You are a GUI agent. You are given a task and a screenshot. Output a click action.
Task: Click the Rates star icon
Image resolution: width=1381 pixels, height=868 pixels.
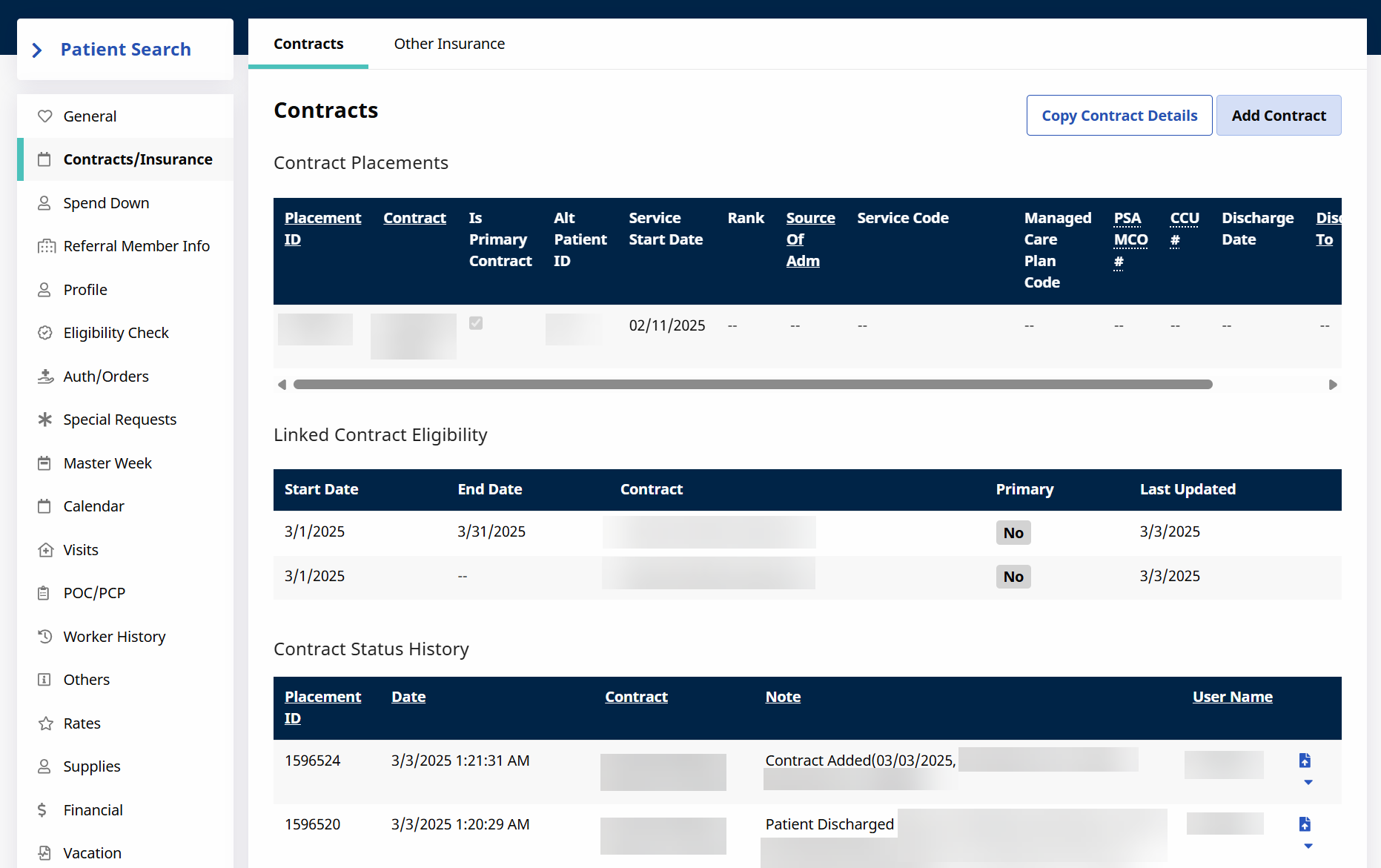point(45,723)
